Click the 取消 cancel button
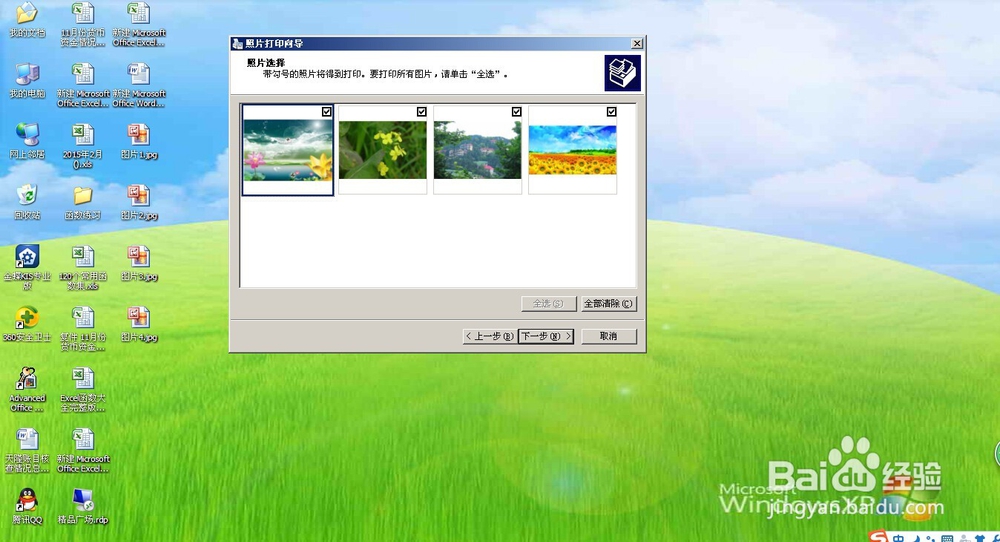This screenshot has width=1000, height=542. [608, 336]
